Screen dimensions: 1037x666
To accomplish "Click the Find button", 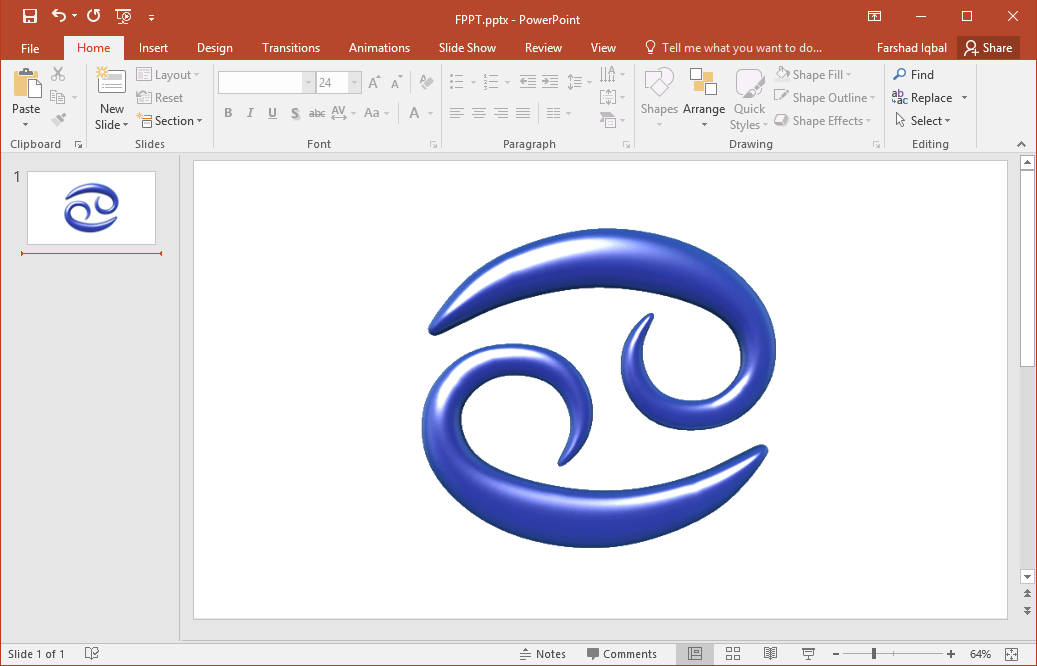I will click(x=913, y=75).
